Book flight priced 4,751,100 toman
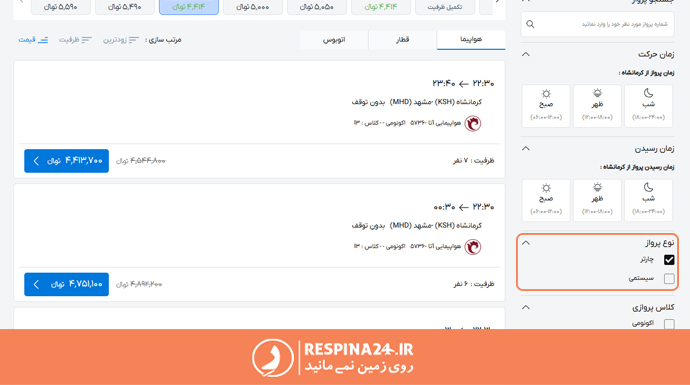 [x=66, y=285]
